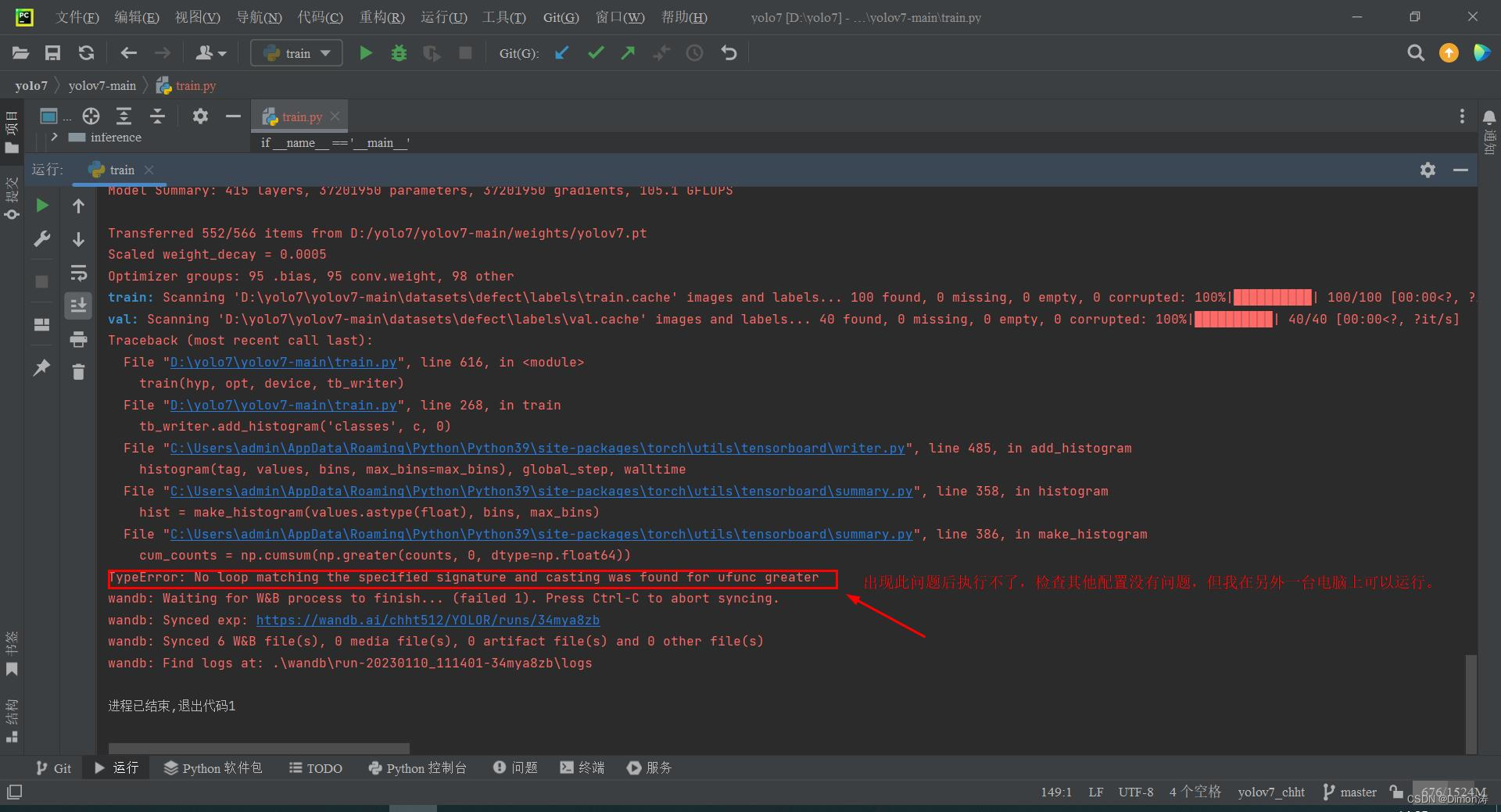
Task: Enable scroll to end in console output
Action: pos(78,305)
